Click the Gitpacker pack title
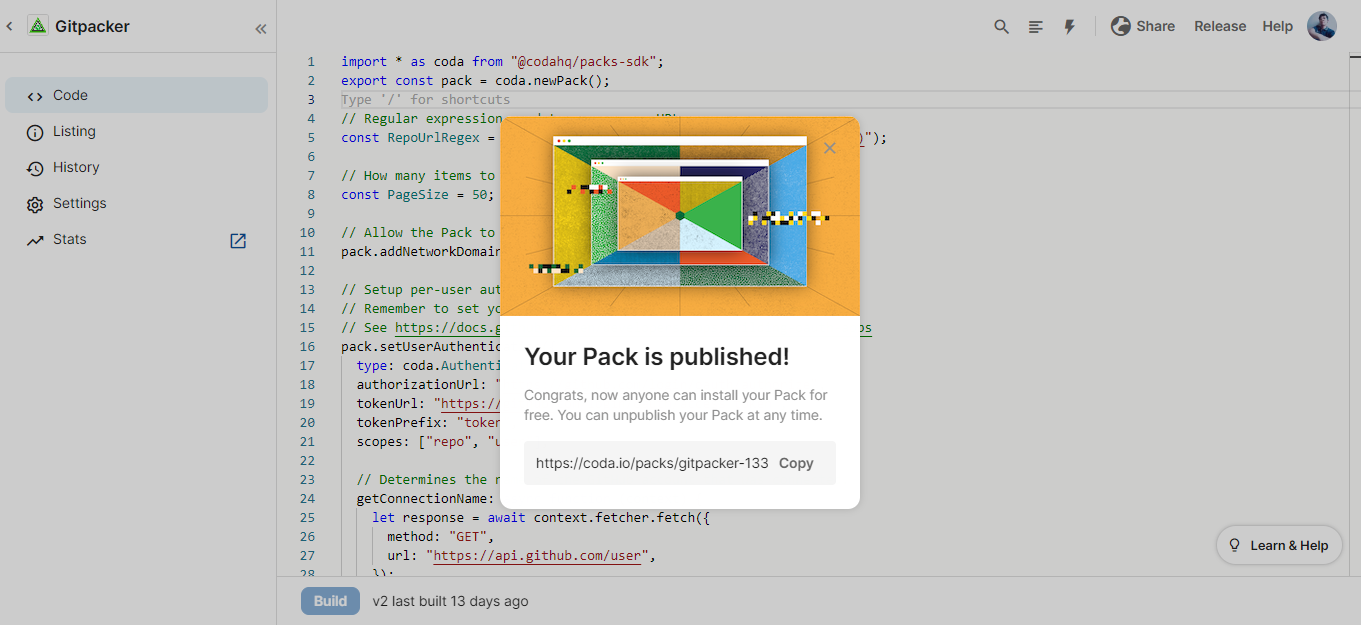The width and height of the screenshot is (1361, 625). pyautogui.click(x=92, y=27)
